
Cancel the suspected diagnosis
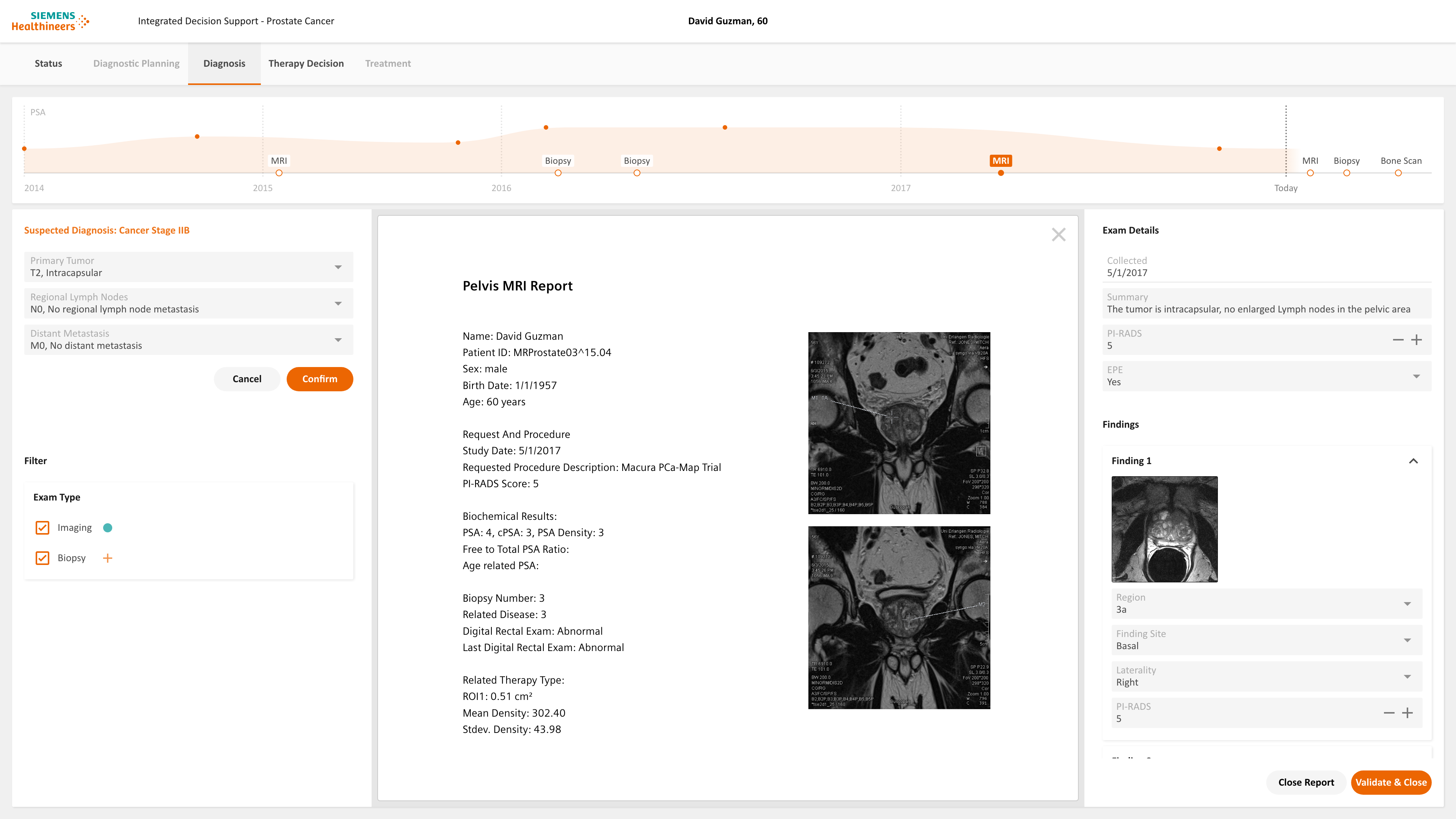click(247, 379)
